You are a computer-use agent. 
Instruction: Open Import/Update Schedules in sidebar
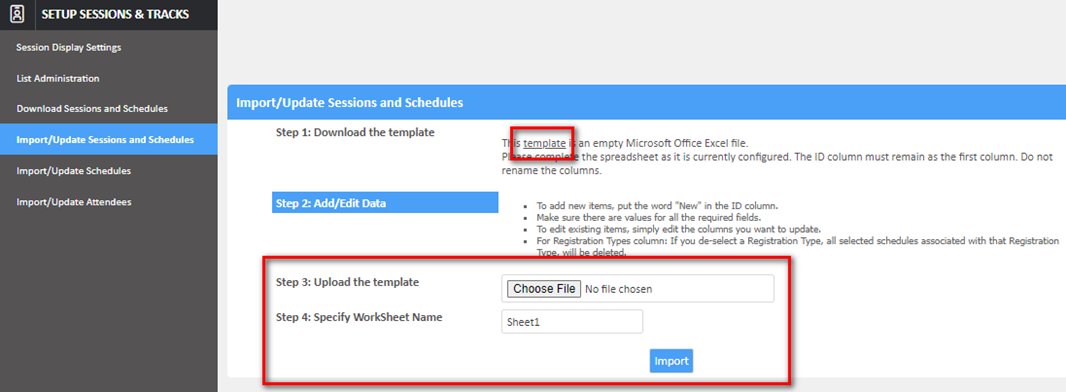click(x=73, y=171)
